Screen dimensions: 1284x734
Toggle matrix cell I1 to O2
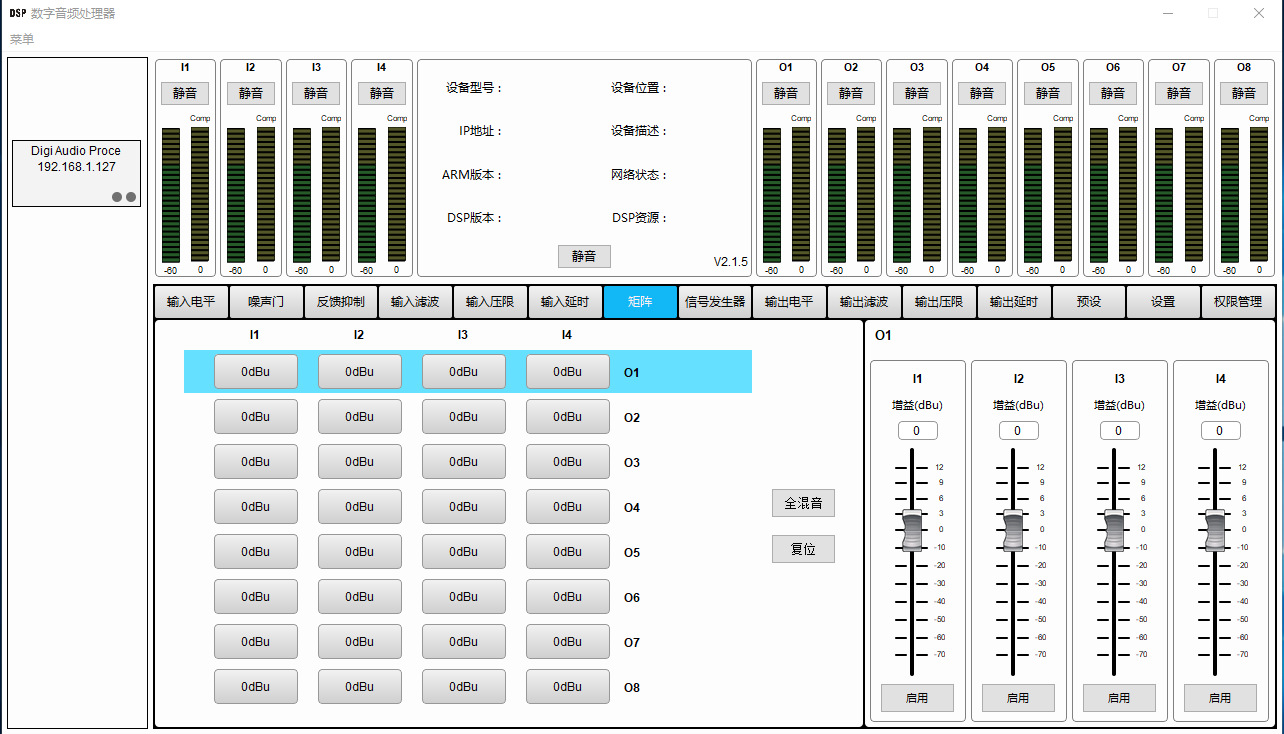[x=255, y=417]
